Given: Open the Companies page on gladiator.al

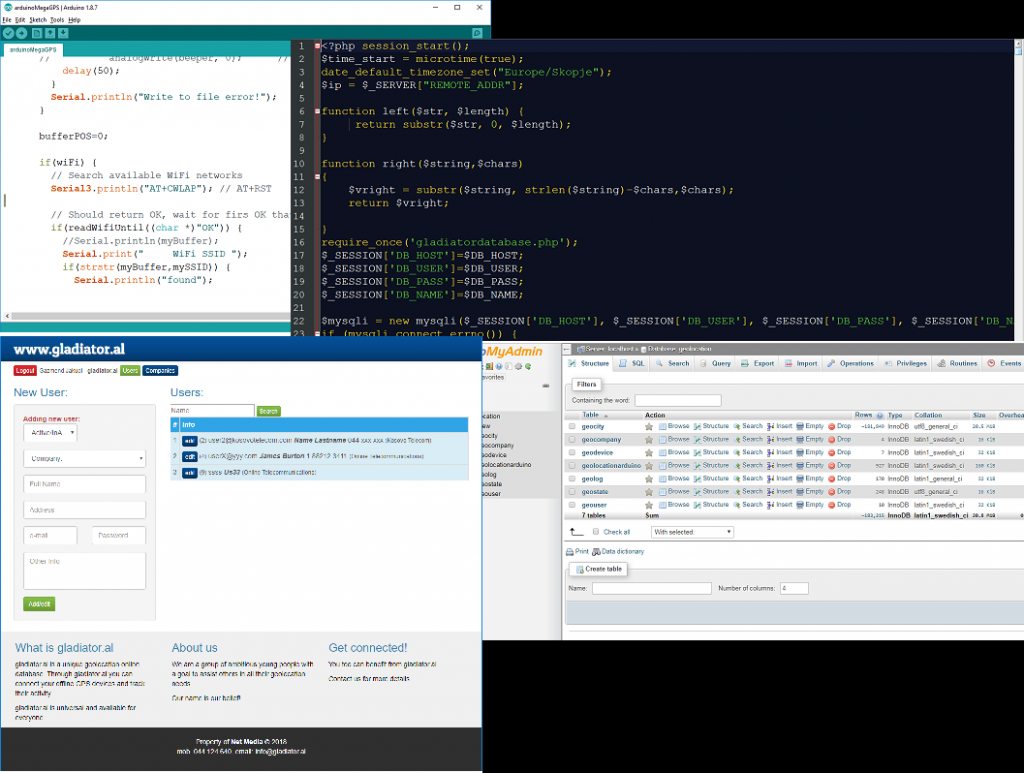Looking at the screenshot, I should point(160,371).
